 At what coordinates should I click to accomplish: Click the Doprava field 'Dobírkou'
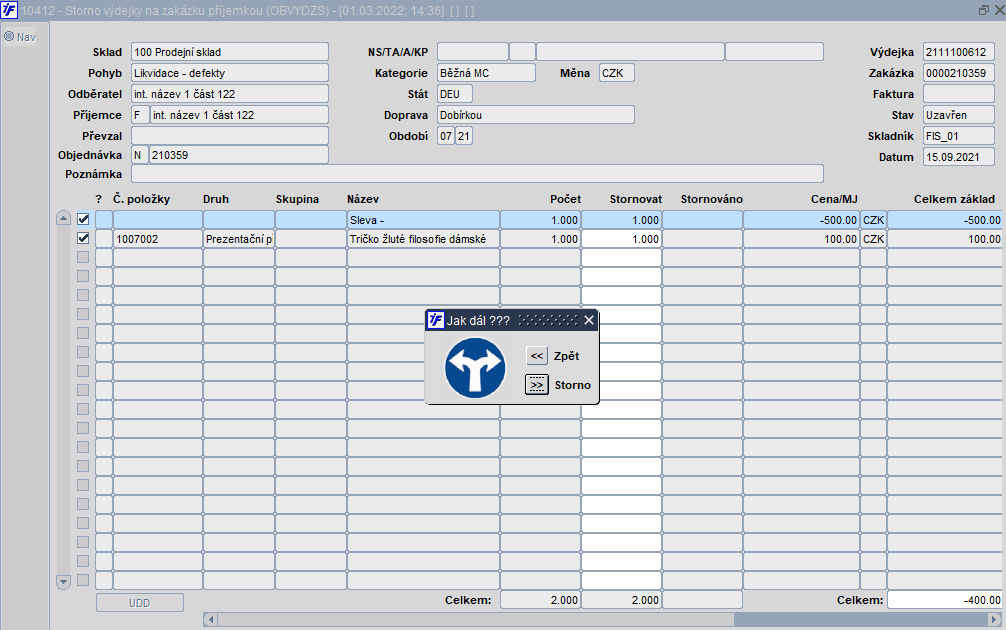pos(536,115)
